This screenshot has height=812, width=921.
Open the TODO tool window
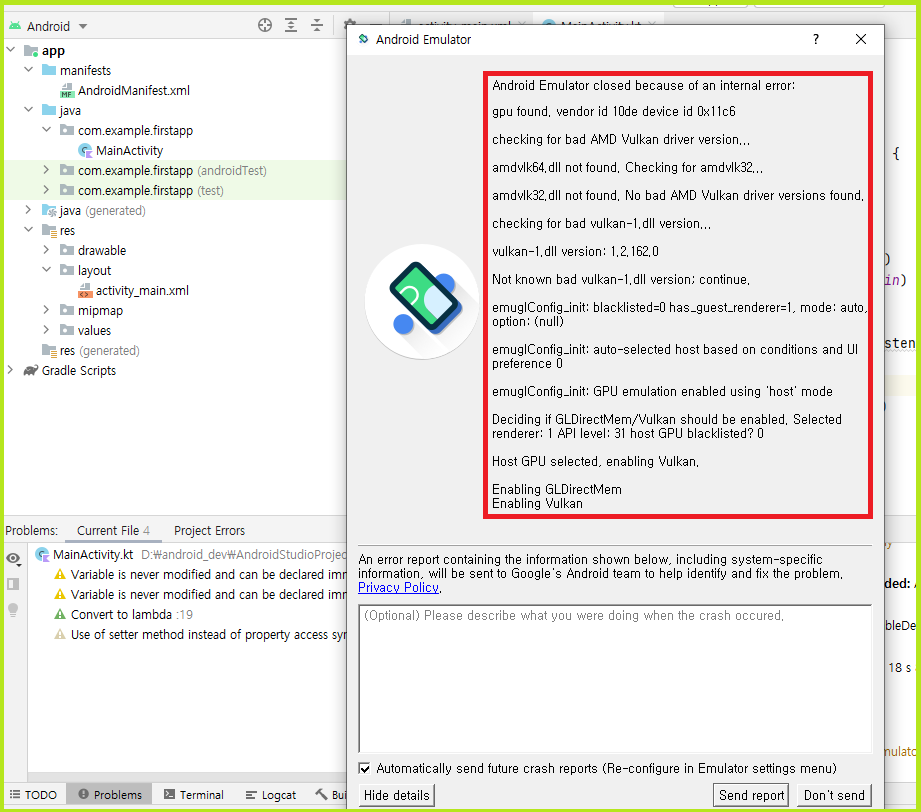click(34, 795)
